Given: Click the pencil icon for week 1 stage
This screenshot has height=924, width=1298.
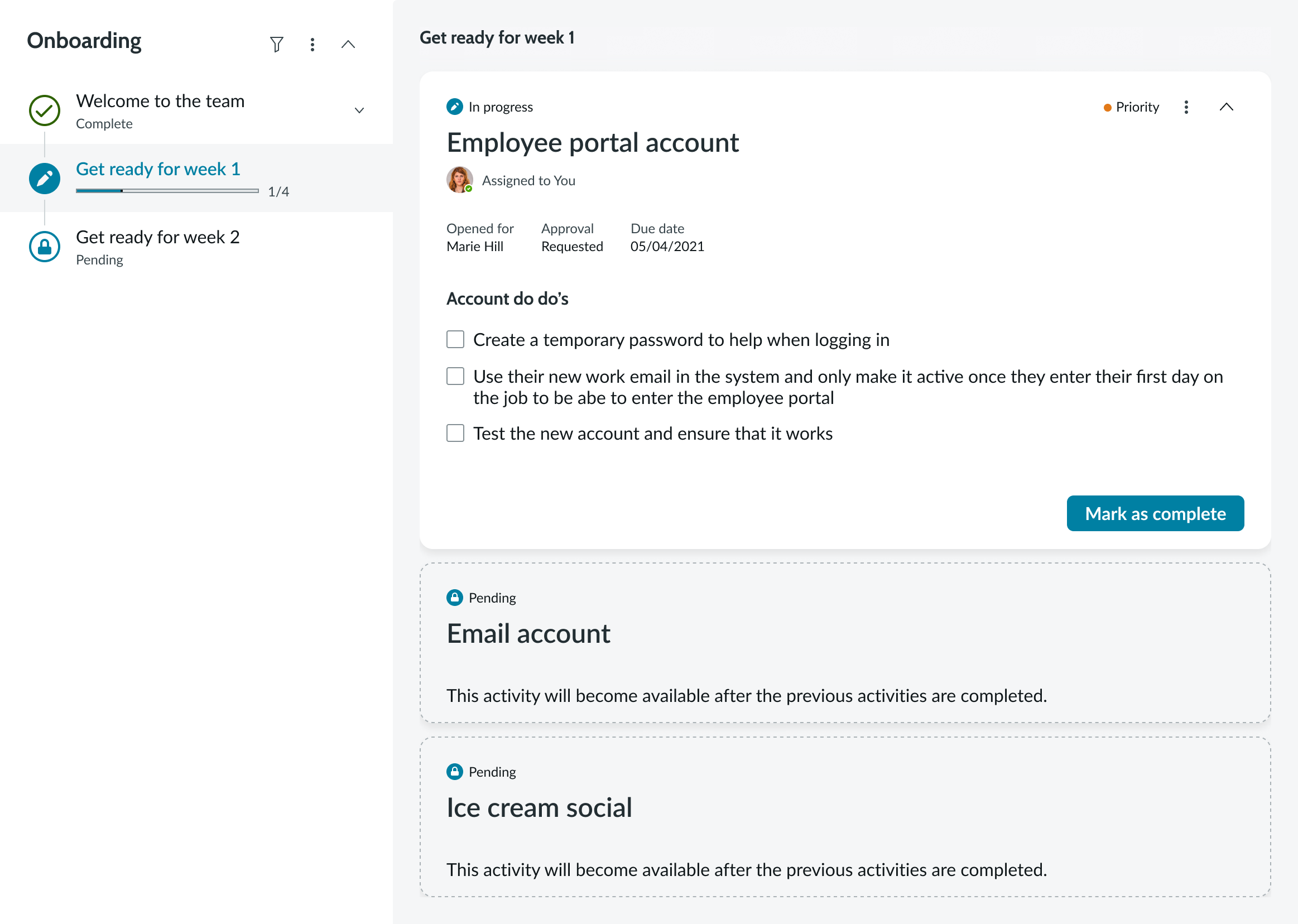Looking at the screenshot, I should click(x=45, y=179).
